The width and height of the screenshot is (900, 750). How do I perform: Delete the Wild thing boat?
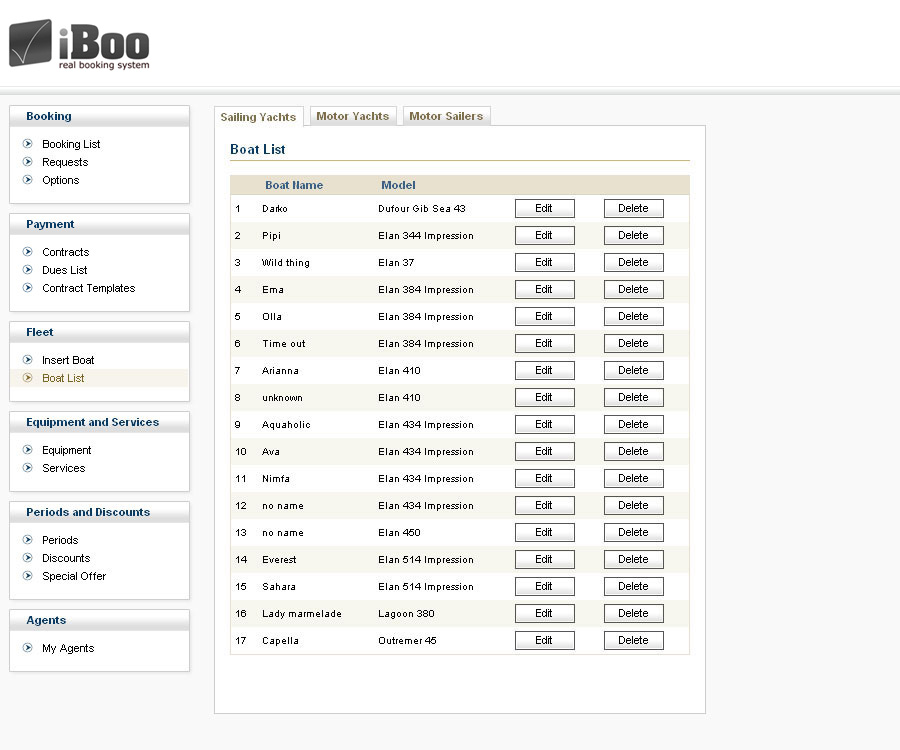633,263
